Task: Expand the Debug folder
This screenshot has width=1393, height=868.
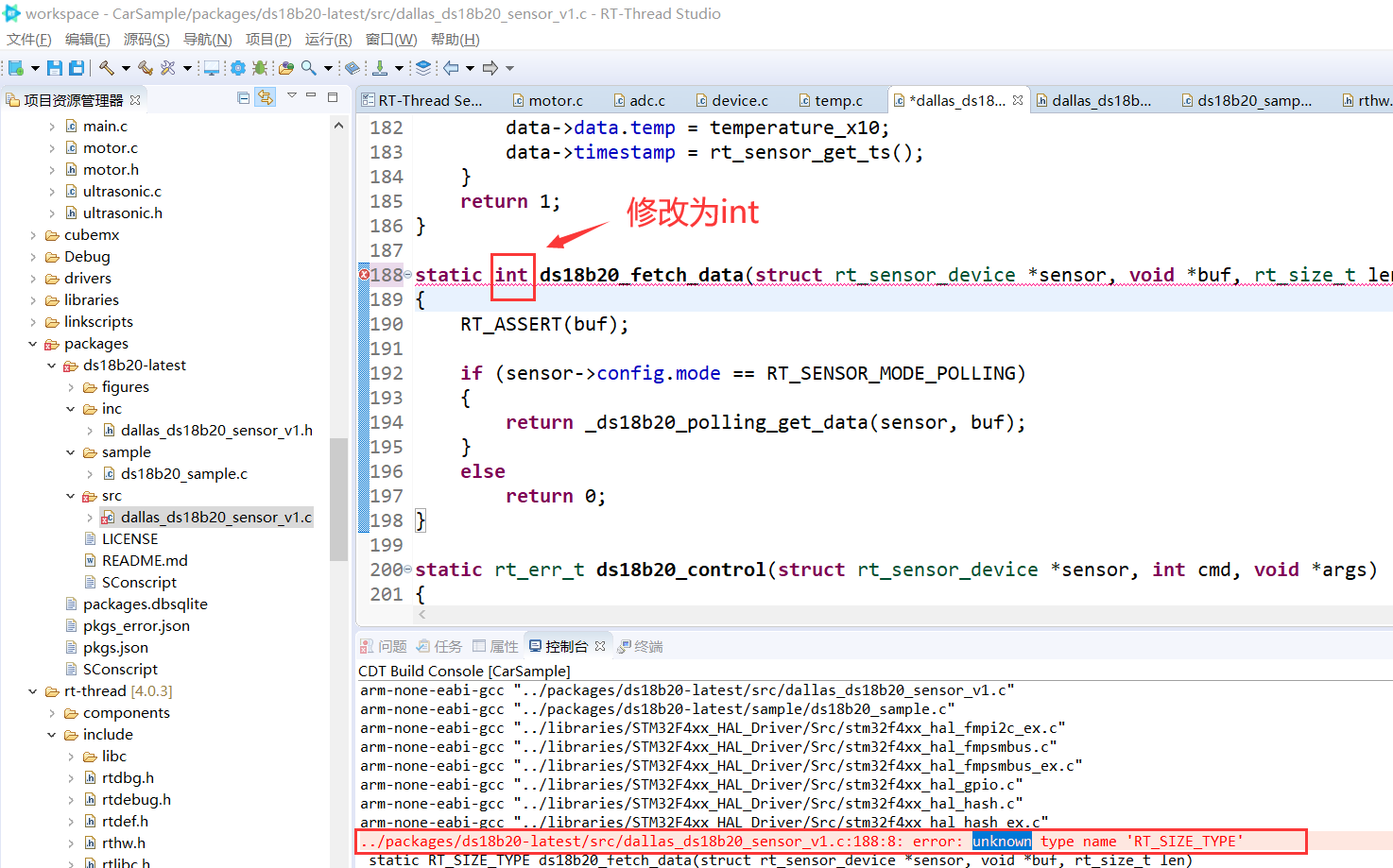Action: point(33,257)
